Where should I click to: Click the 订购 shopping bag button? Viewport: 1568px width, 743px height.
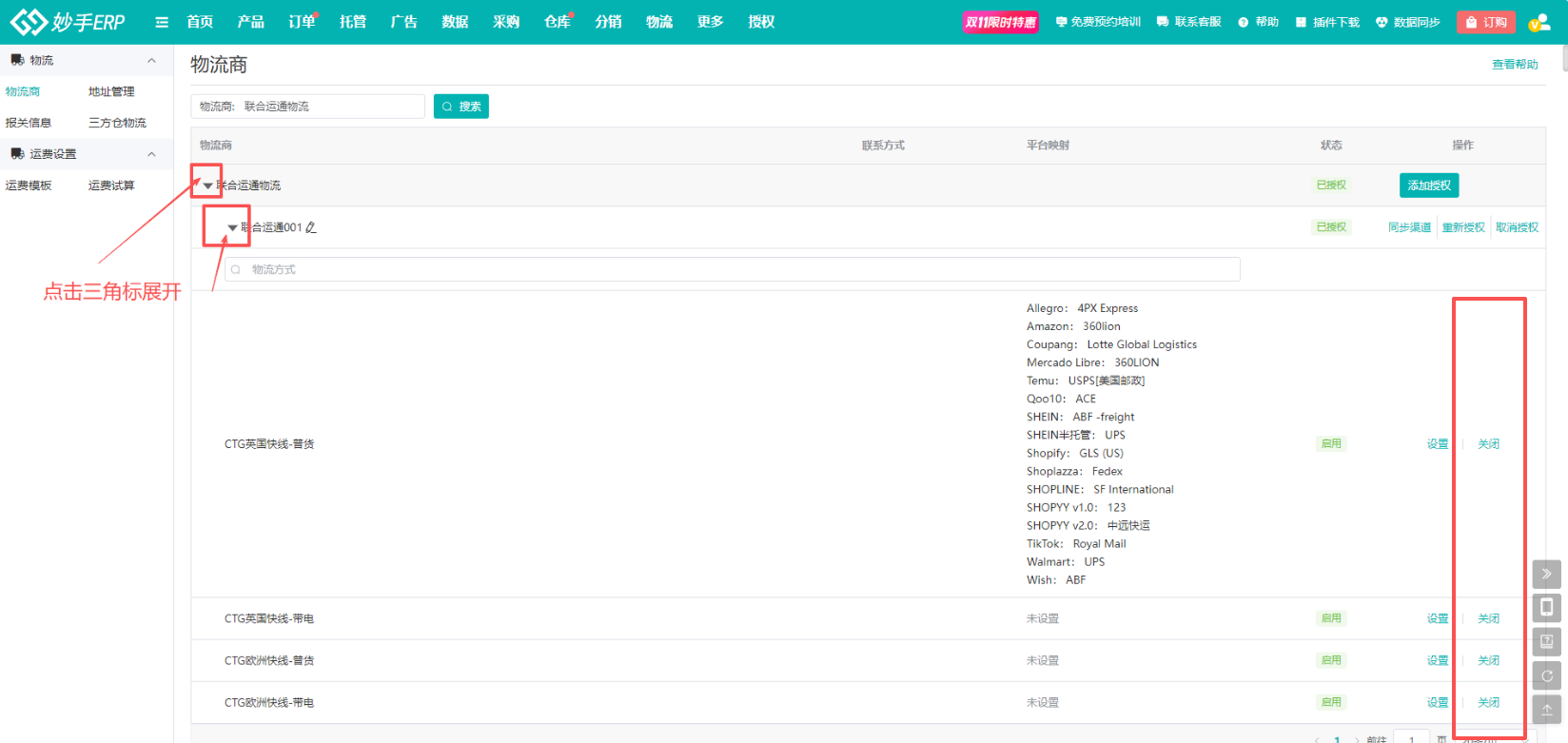click(x=1486, y=22)
